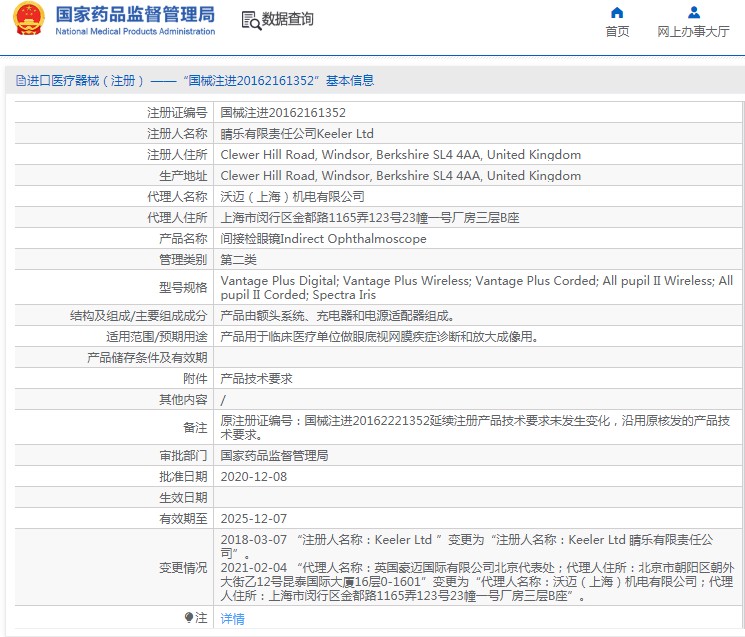Click the 注册人住所 row label
This screenshot has width=745, height=637.
tap(177, 154)
